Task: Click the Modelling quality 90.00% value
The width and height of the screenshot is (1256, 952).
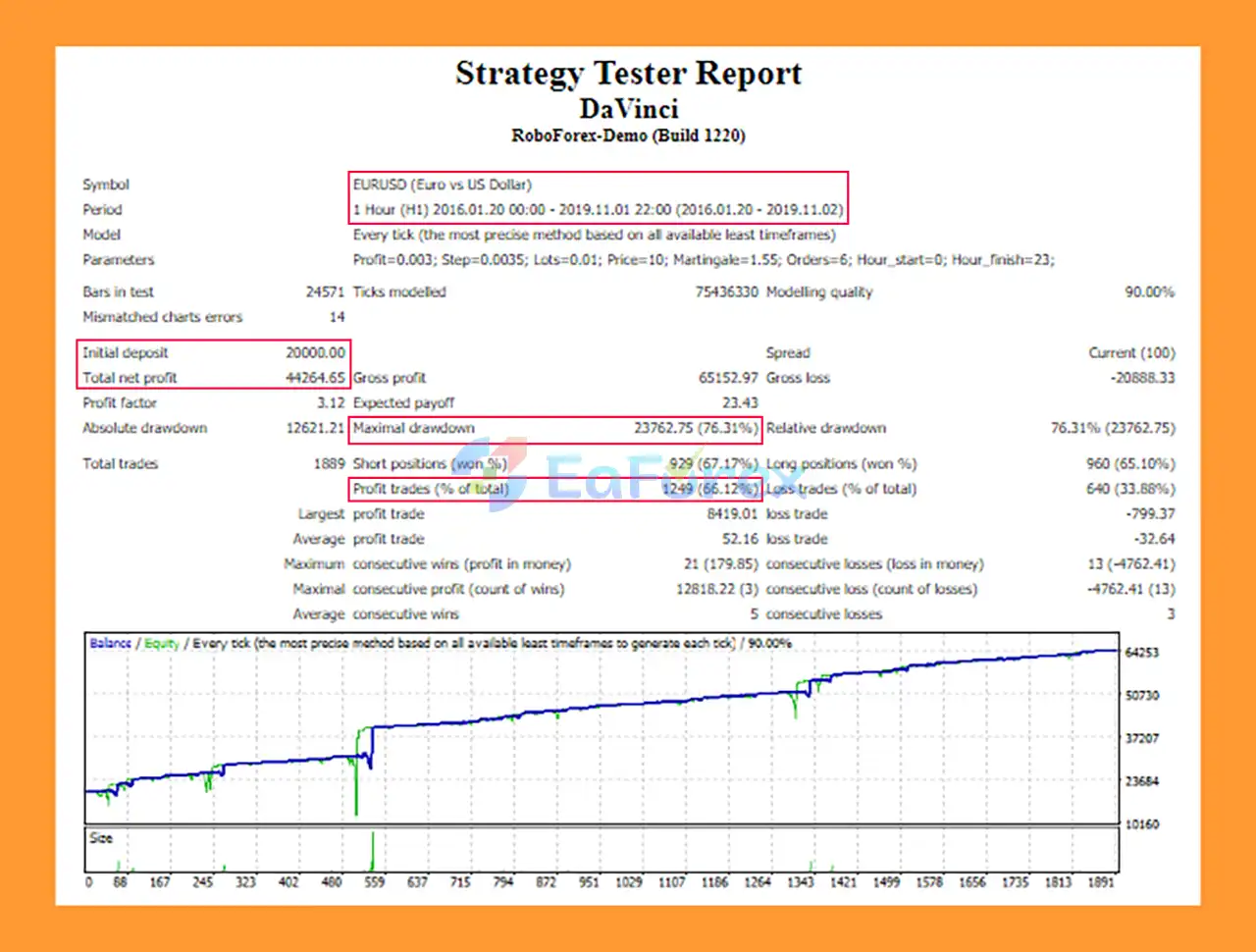Action: tap(1149, 291)
